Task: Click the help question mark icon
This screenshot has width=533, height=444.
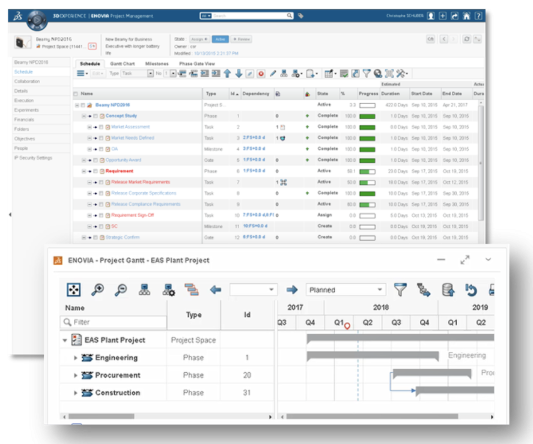Action: [478, 16]
